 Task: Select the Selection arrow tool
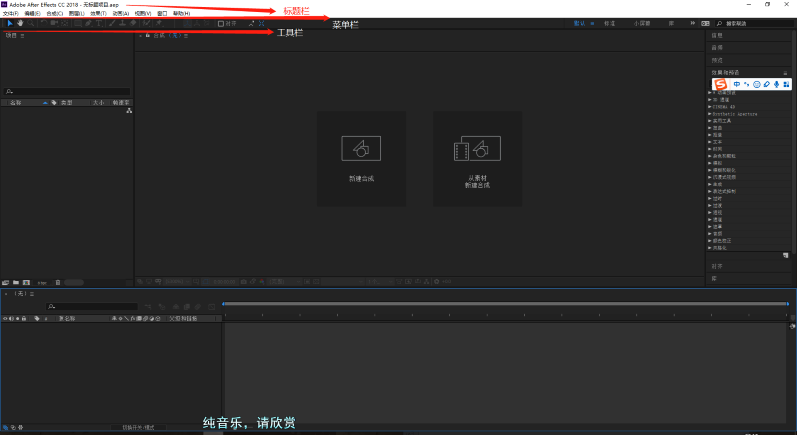[x=10, y=23]
